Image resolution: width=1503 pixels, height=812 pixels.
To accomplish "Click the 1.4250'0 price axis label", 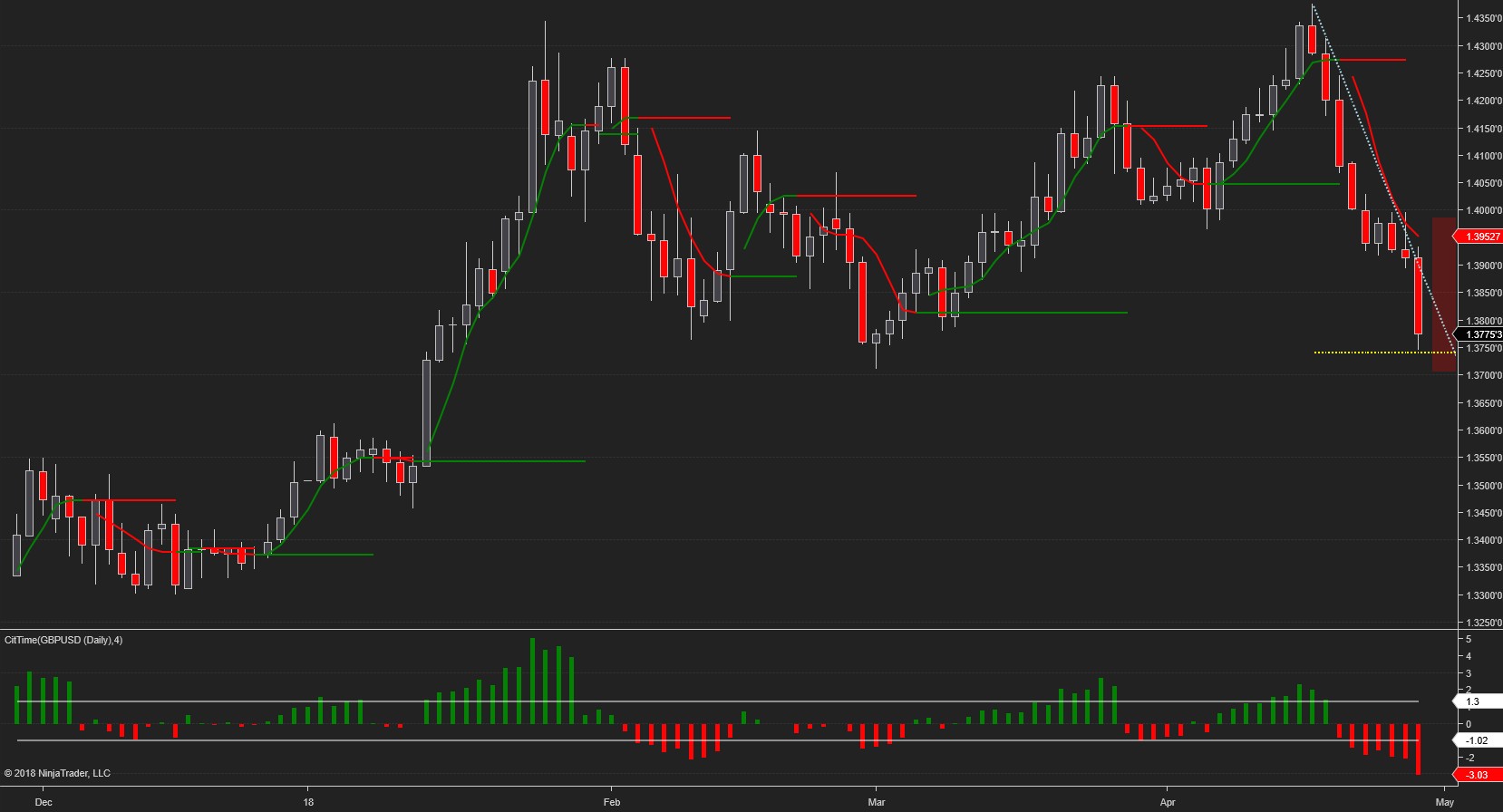I will point(1483,73).
